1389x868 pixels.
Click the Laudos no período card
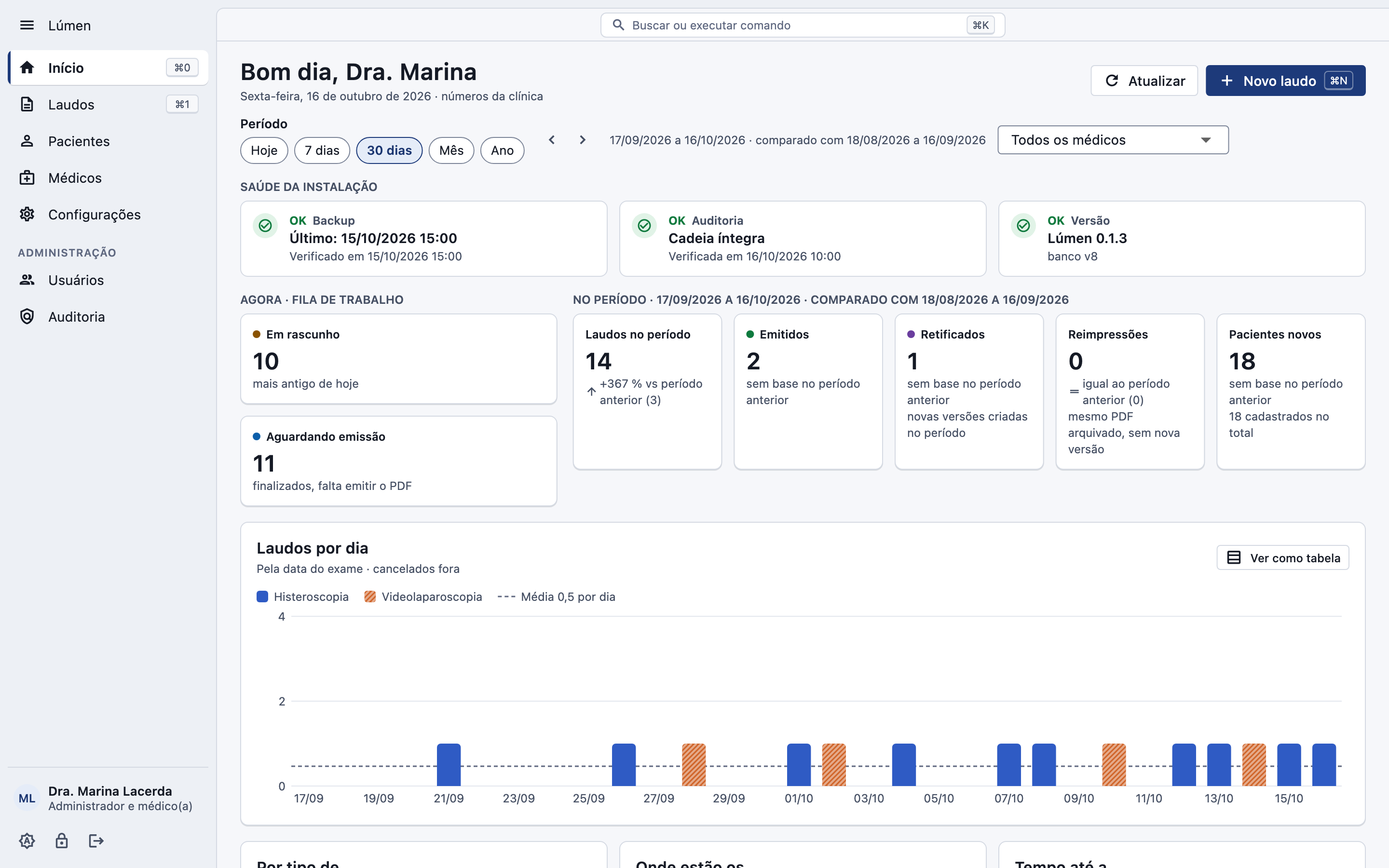tap(647, 392)
